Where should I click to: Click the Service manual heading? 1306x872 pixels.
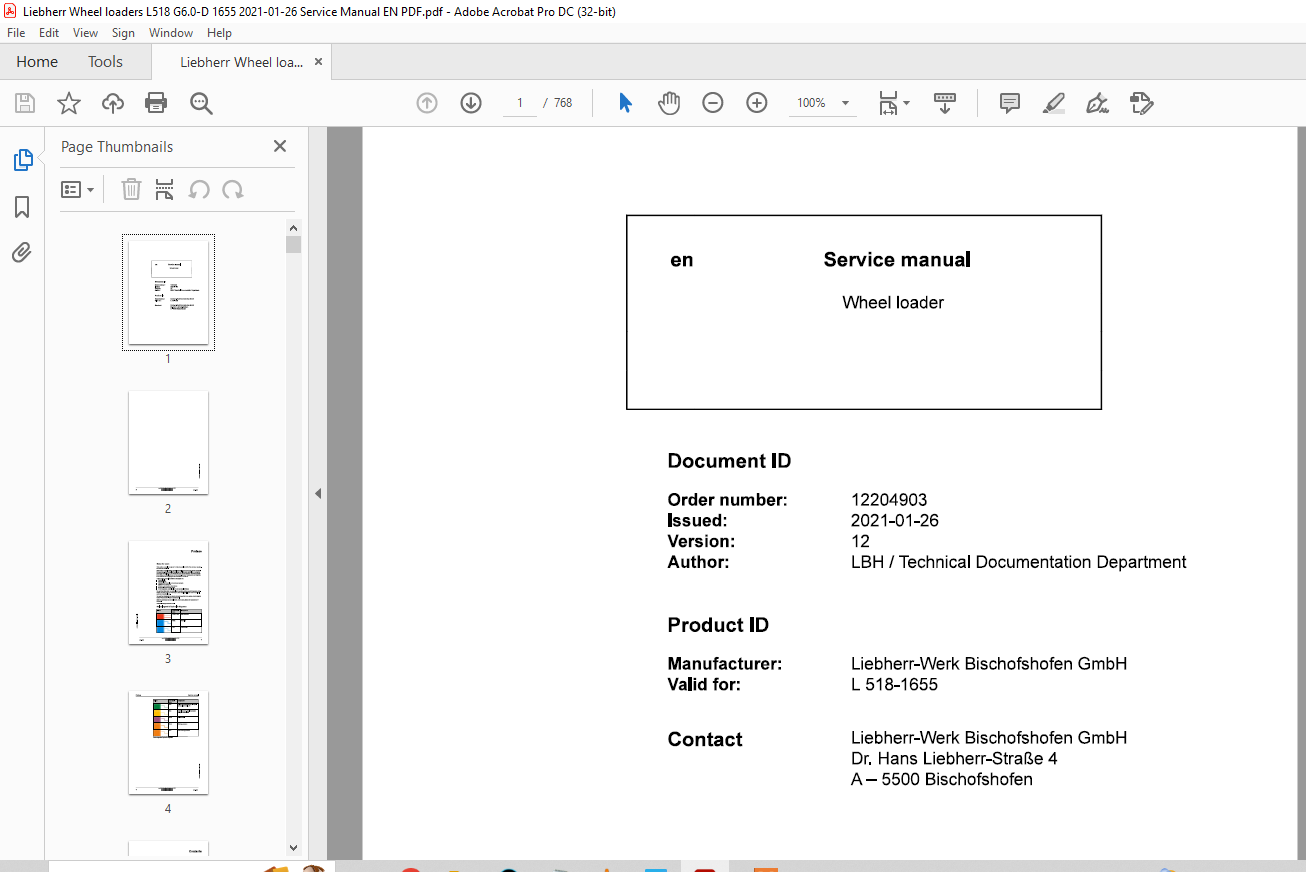point(897,260)
